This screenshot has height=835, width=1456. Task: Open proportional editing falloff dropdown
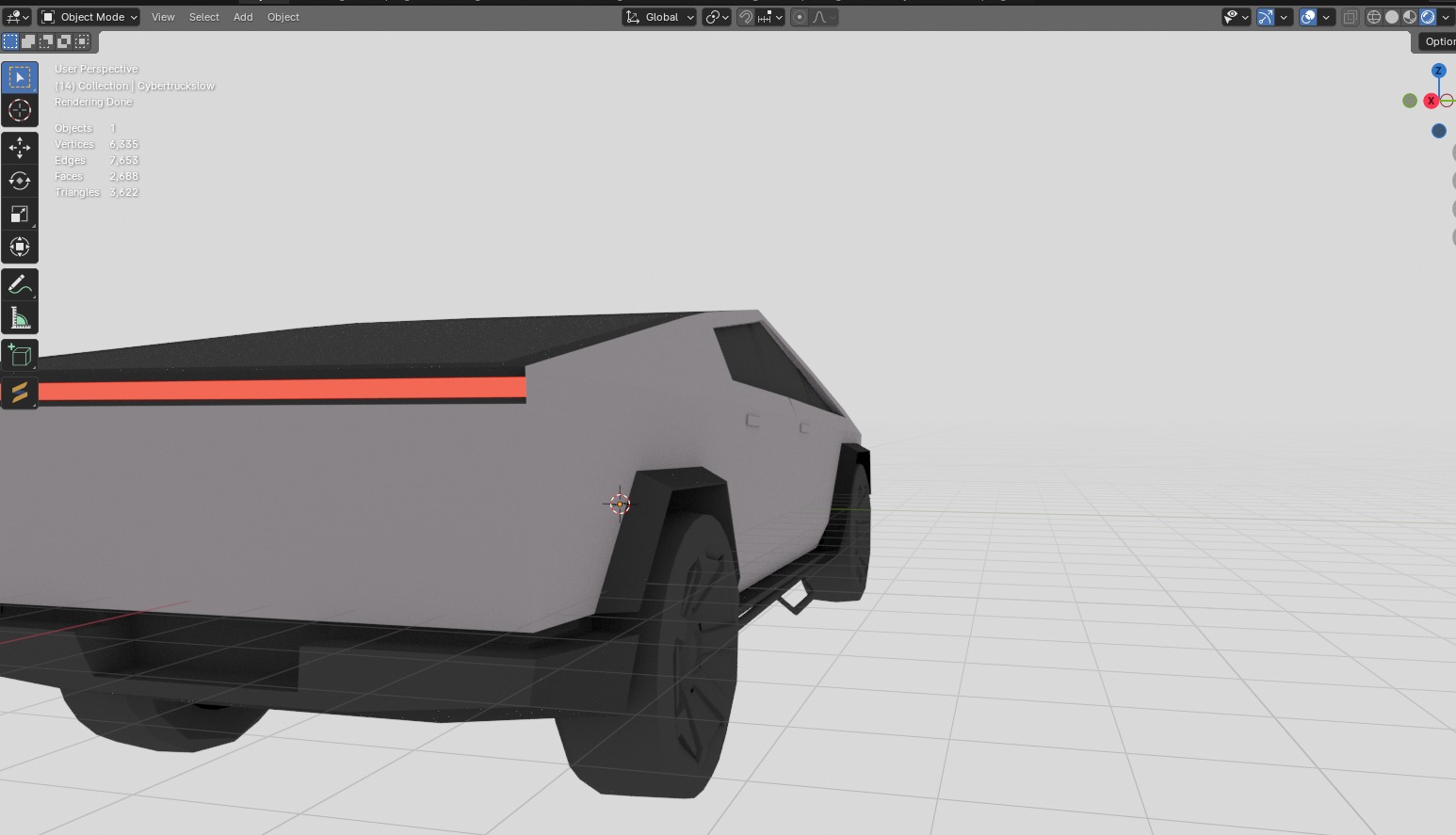(x=823, y=17)
